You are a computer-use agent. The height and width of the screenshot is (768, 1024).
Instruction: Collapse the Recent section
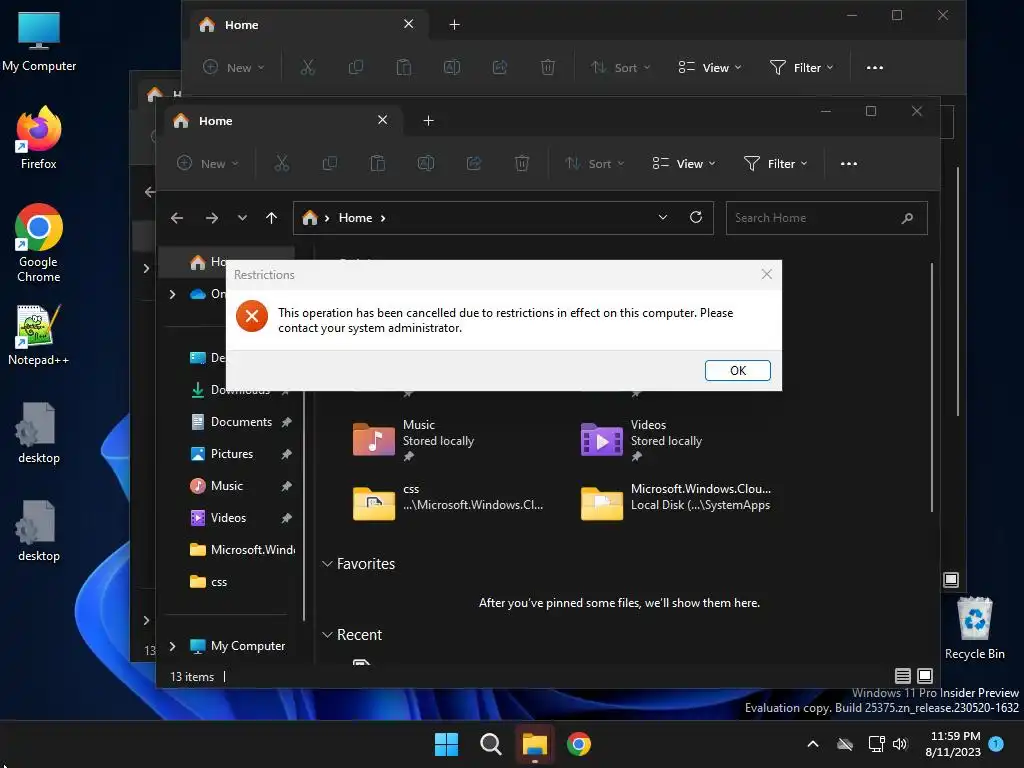(x=327, y=635)
